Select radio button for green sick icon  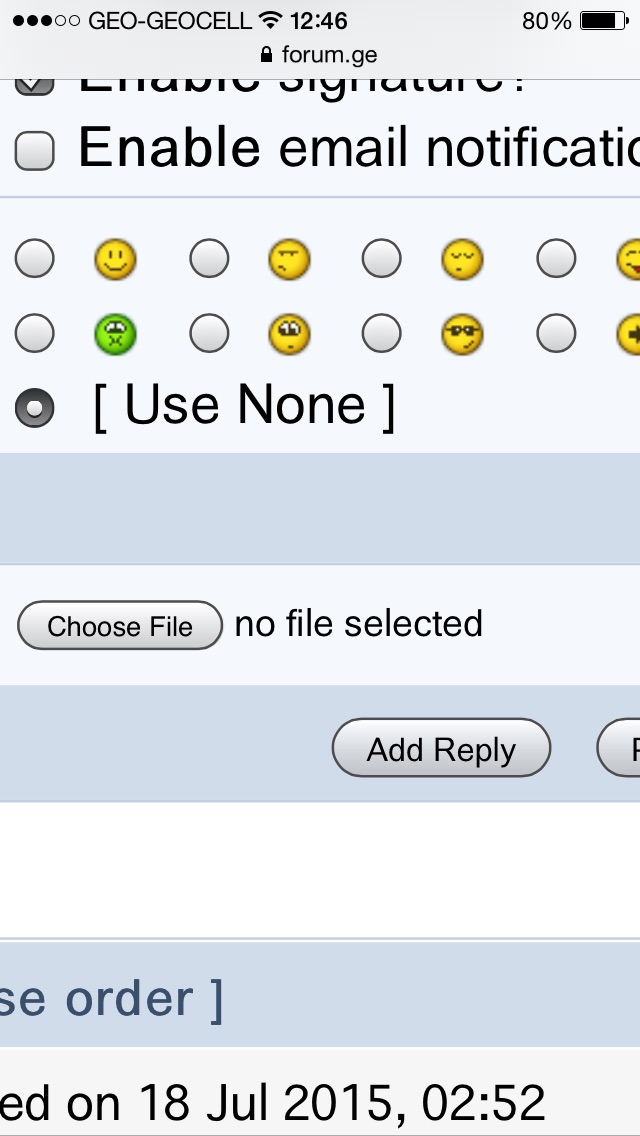[35, 333]
